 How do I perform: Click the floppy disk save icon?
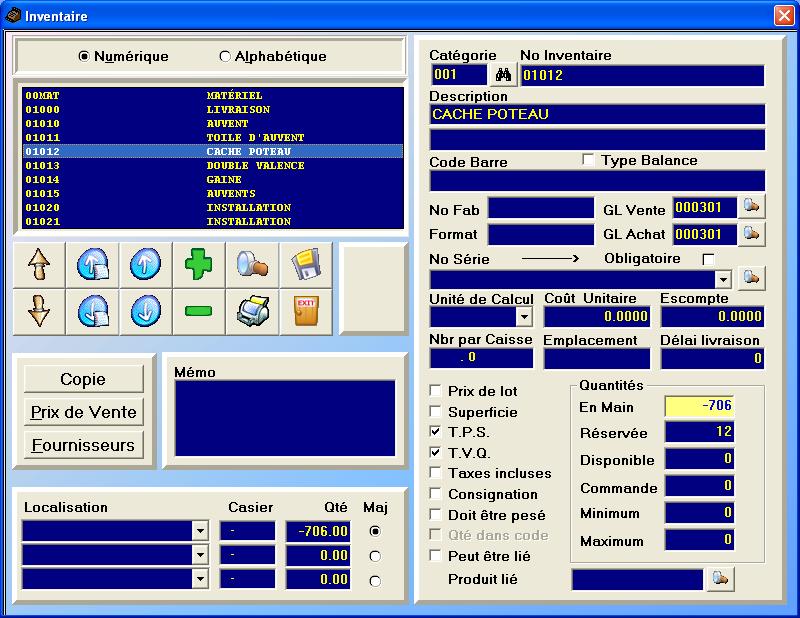click(x=306, y=265)
